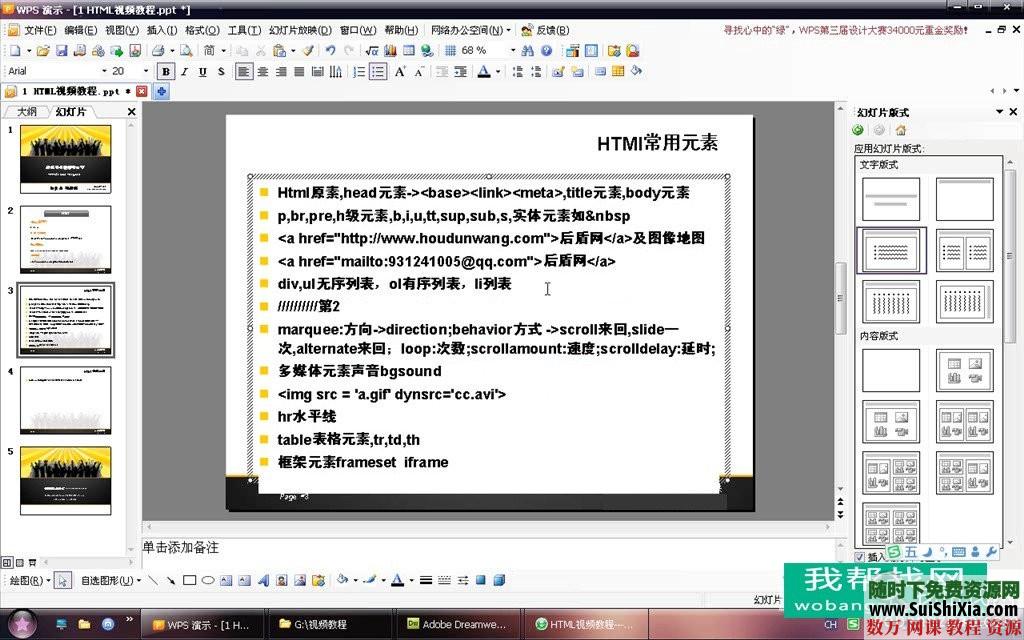Go to home in layout pane
This screenshot has height=640, width=1024.
(x=901, y=130)
